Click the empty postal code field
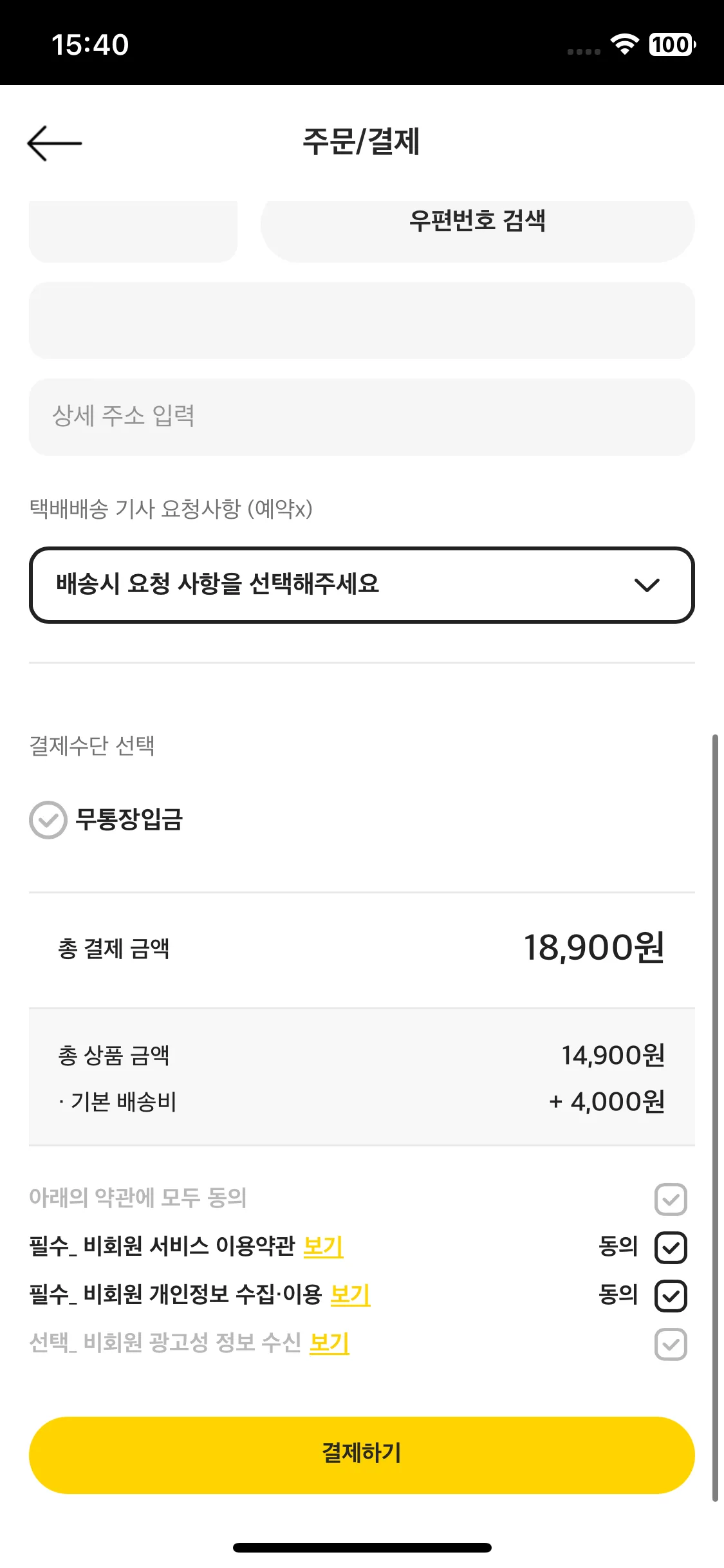 click(x=133, y=230)
